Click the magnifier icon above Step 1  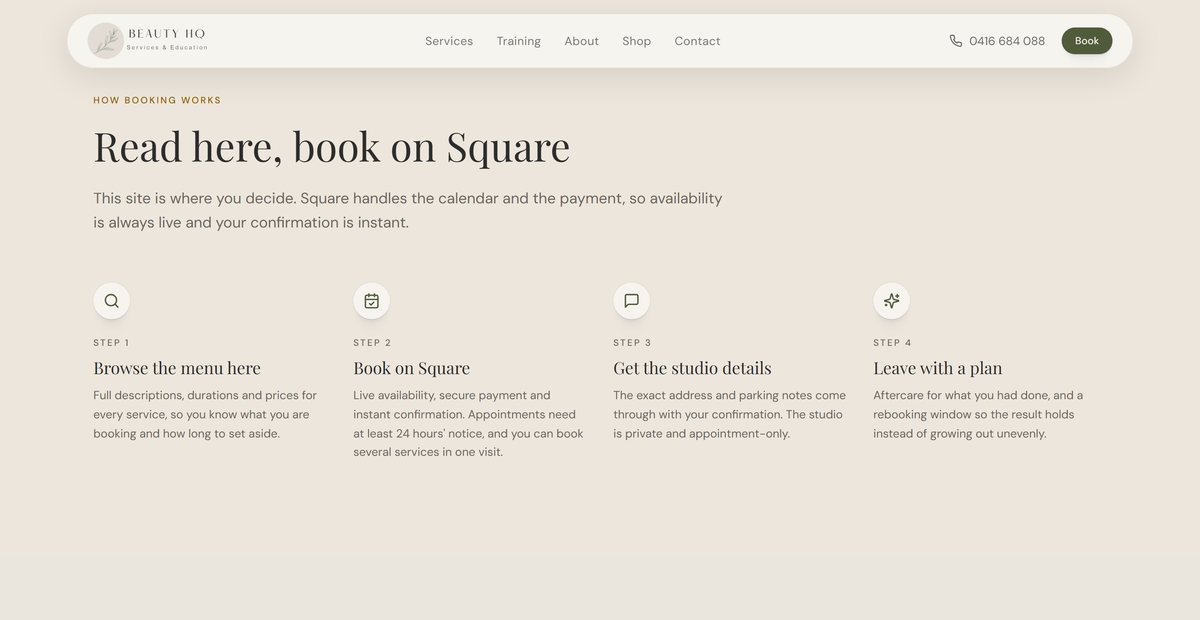(x=111, y=301)
